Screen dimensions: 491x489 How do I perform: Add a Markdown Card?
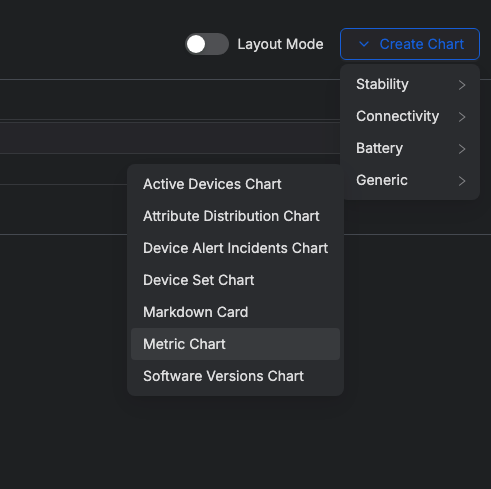(235, 312)
